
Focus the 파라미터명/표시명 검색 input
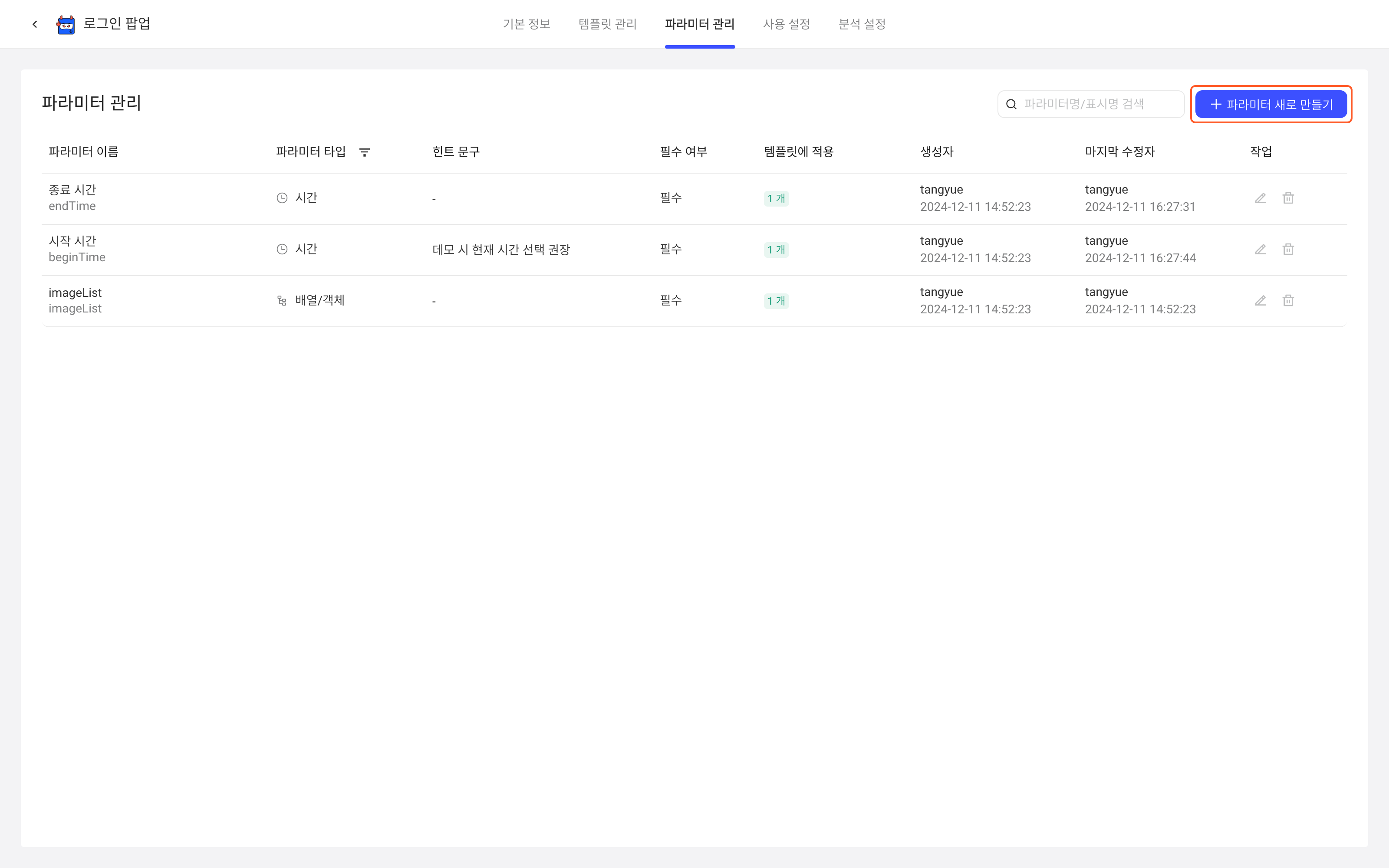(1090, 105)
